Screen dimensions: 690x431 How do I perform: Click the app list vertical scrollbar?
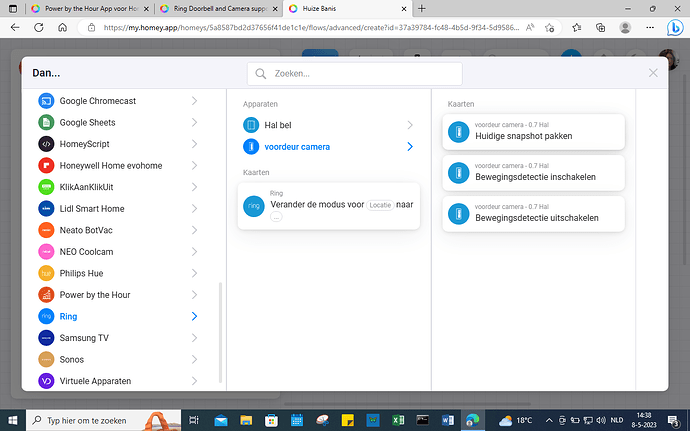coord(220,332)
